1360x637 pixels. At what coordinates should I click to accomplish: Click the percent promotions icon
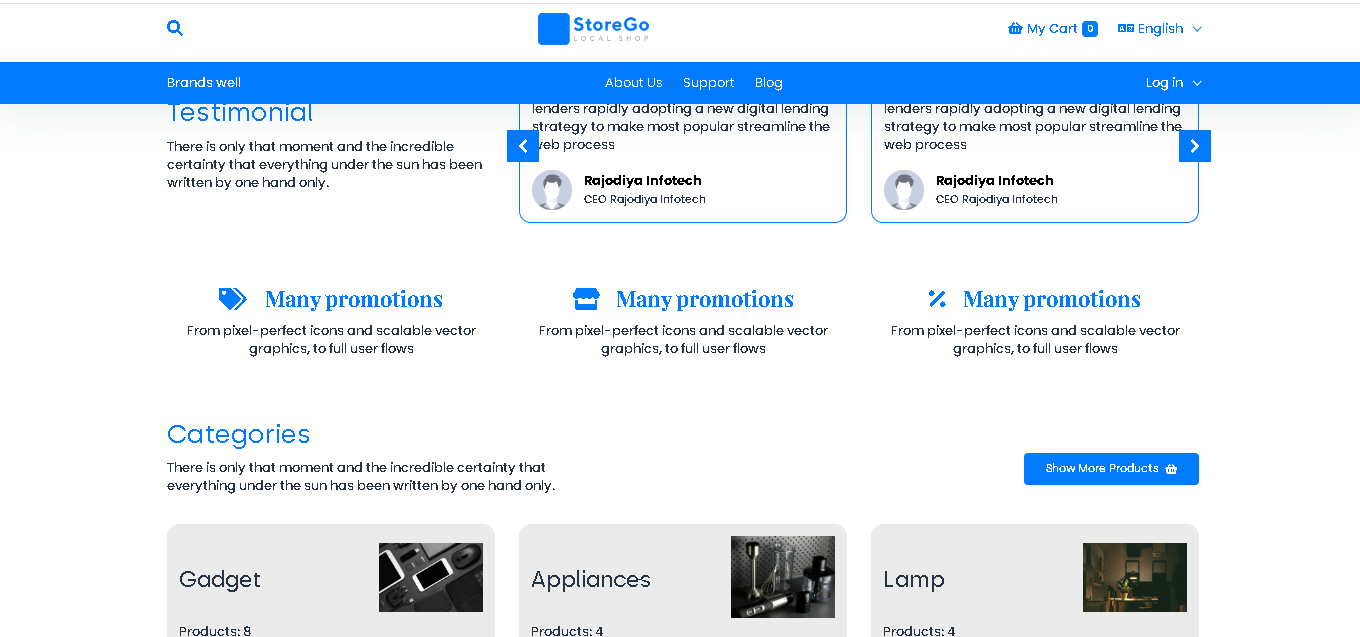[937, 299]
